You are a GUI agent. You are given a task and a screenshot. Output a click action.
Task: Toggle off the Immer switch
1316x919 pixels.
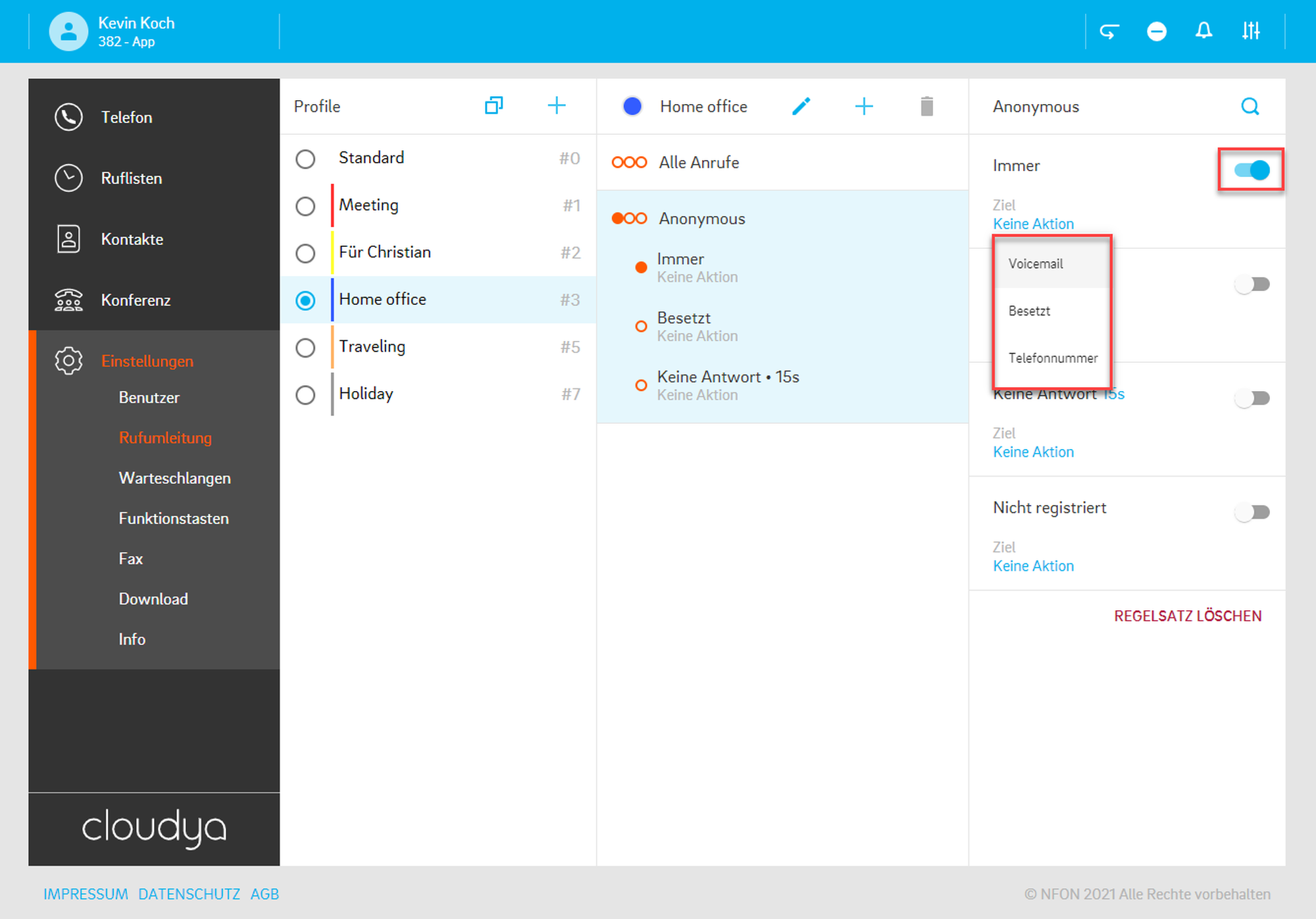click(x=1252, y=171)
